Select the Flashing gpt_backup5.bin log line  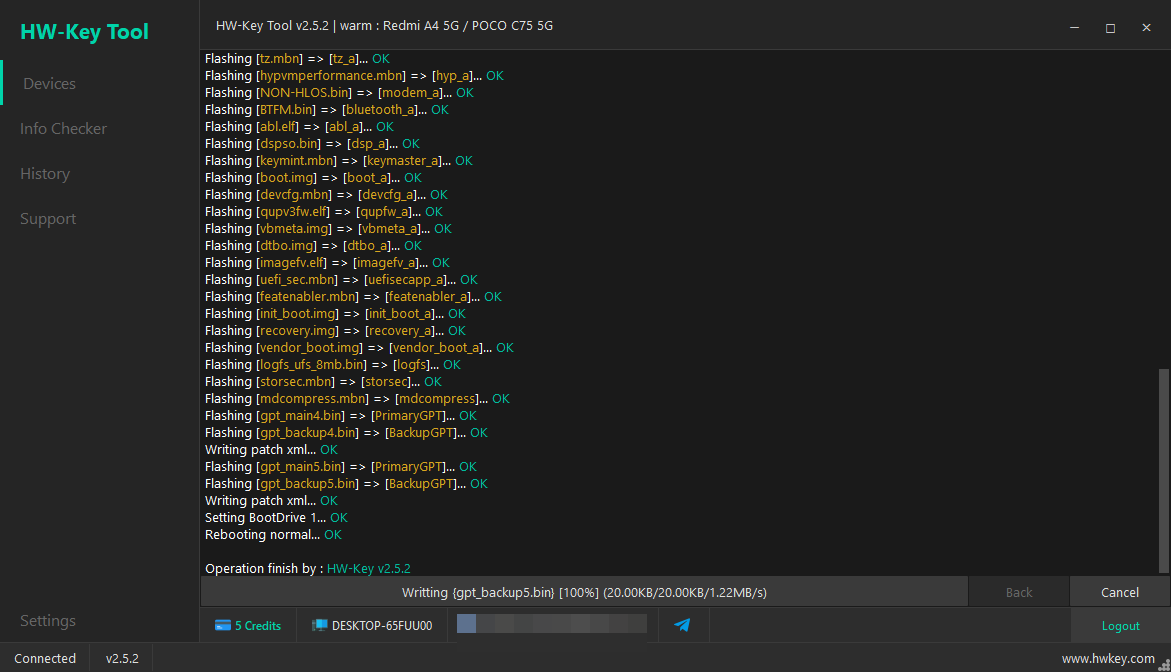pos(347,484)
